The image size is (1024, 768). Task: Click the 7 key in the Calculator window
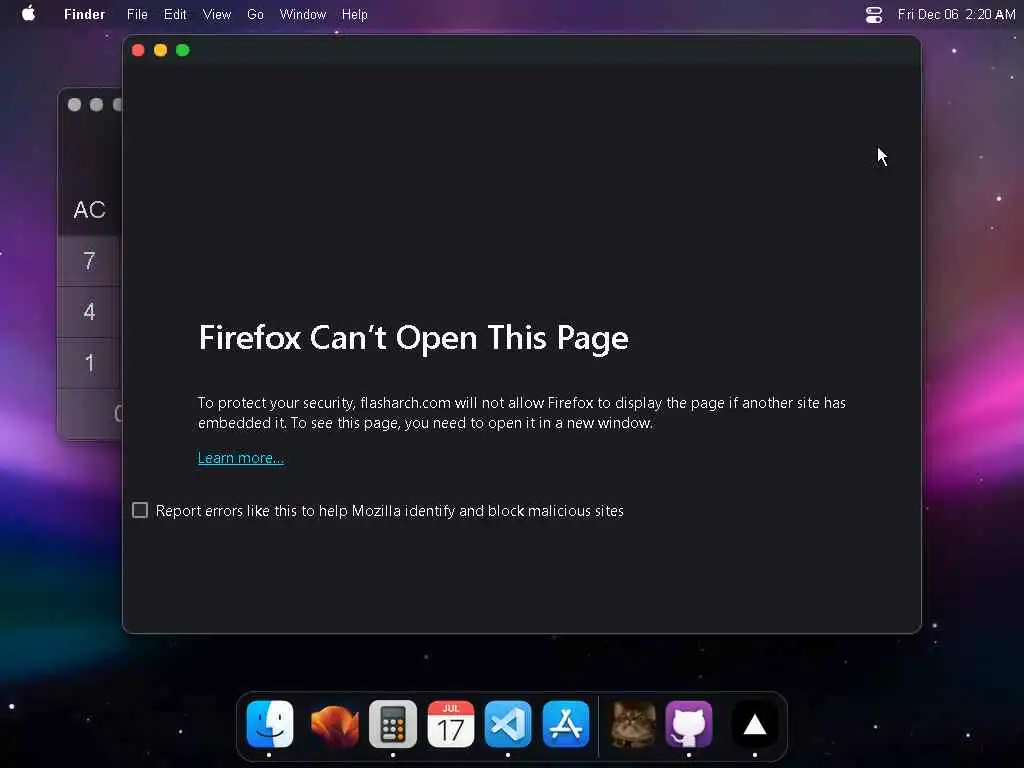[89, 261]
